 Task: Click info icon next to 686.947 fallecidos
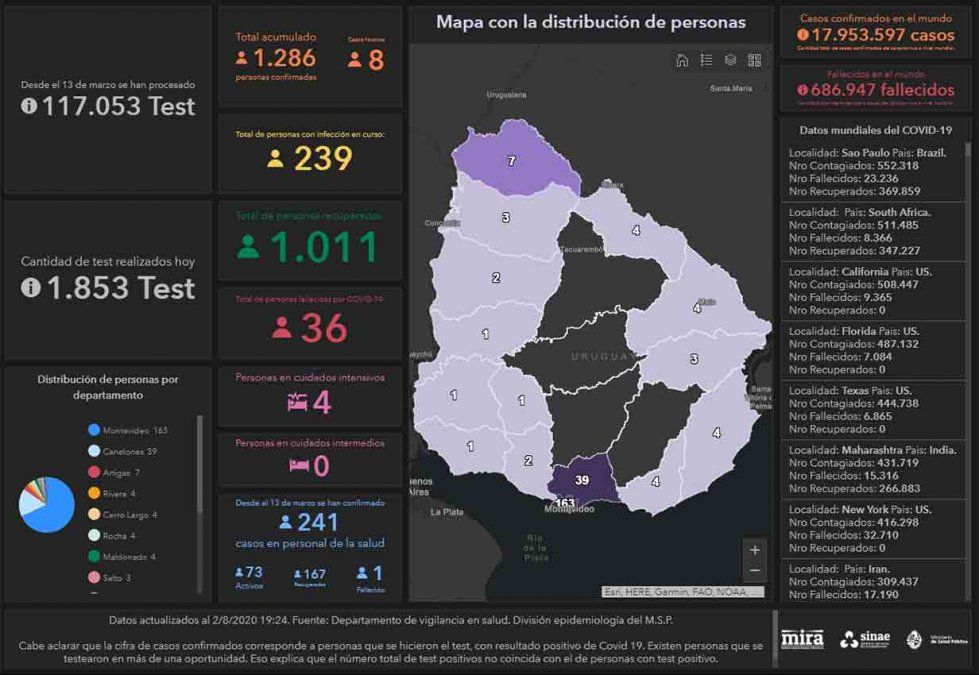tap(803, 90)
